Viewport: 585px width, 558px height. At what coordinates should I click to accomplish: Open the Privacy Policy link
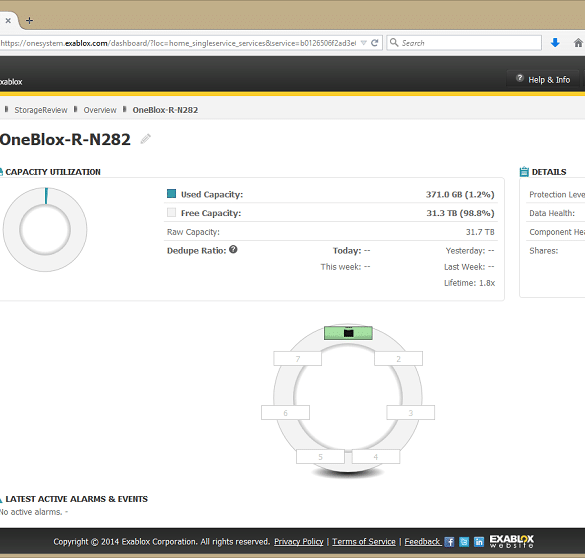coord(299,542)
